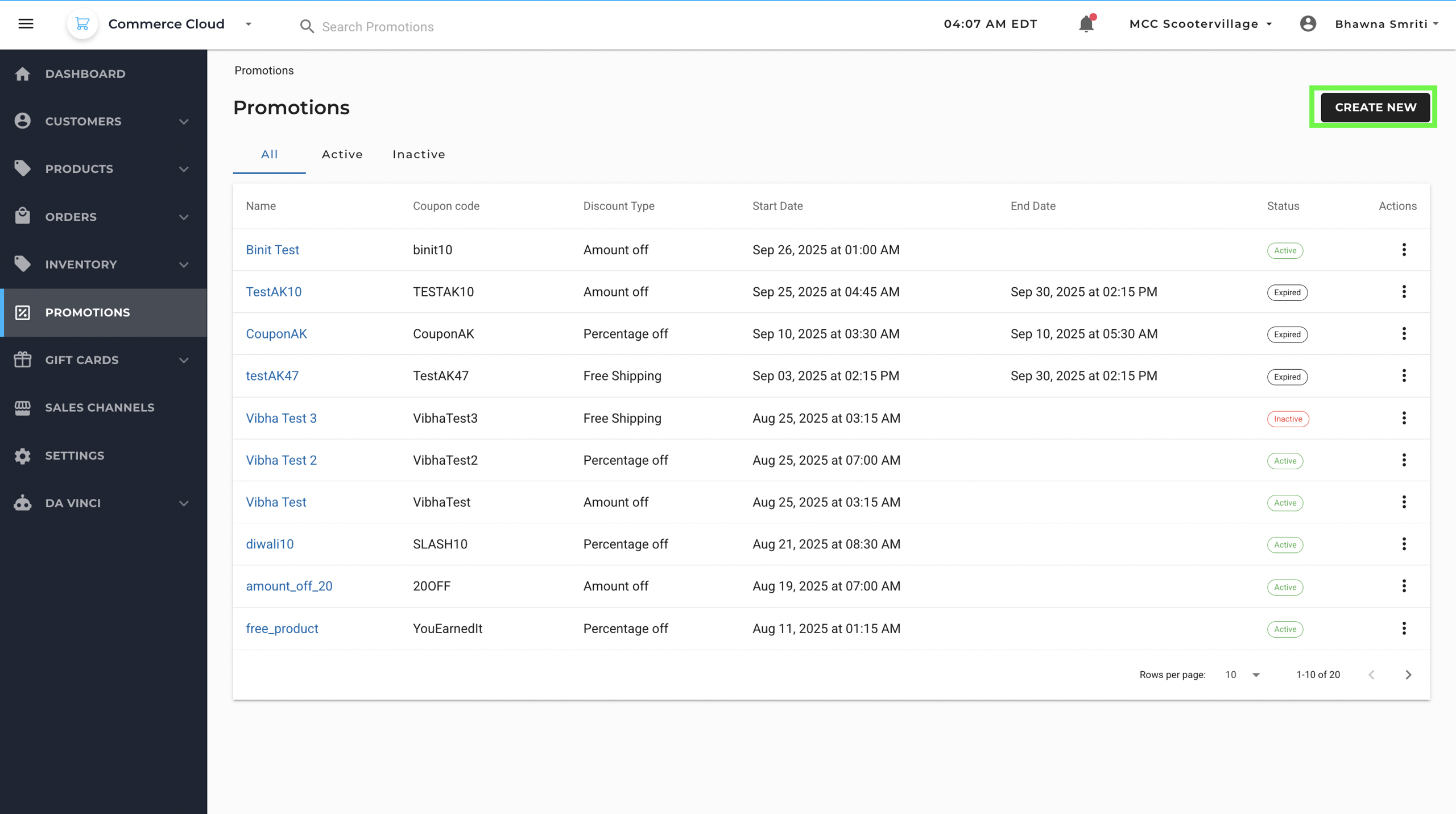Open actions menu for Vibha Test 3
The width and height of the screenshot is (1456, 814).
tap(1404, 418)
